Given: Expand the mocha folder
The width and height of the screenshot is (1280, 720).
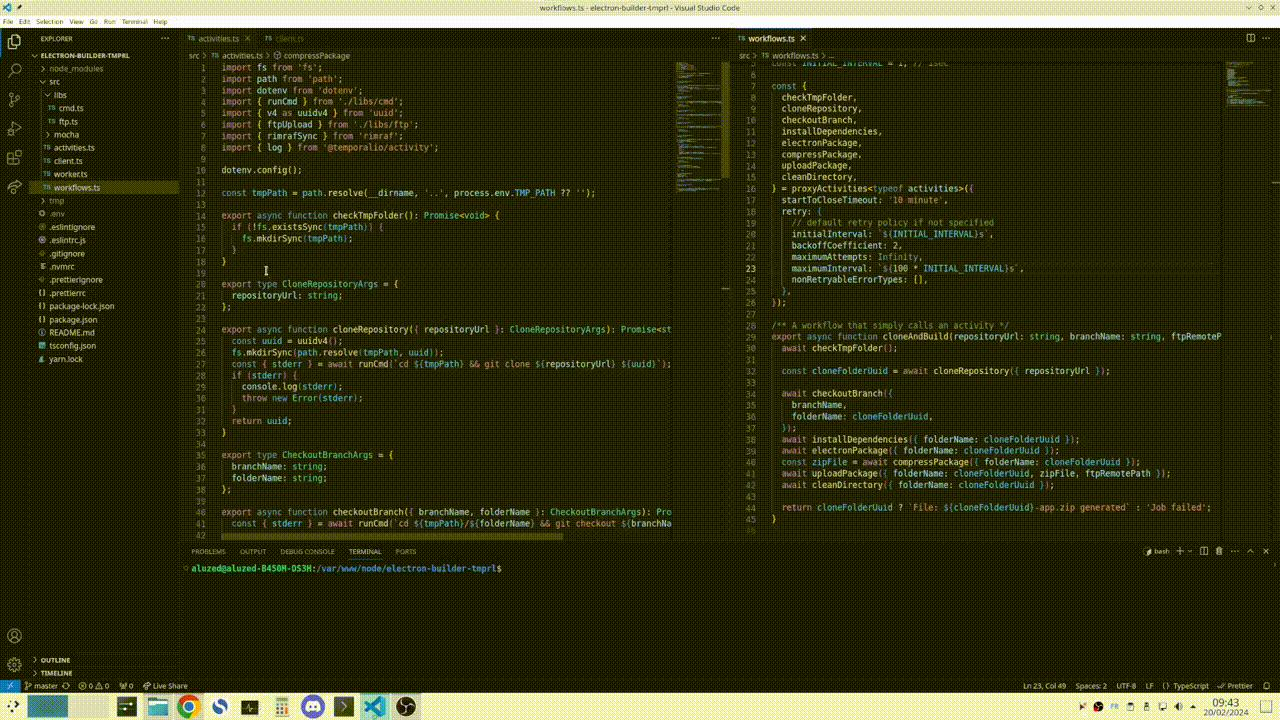Looking at the screenshot, I should [66, 134].
